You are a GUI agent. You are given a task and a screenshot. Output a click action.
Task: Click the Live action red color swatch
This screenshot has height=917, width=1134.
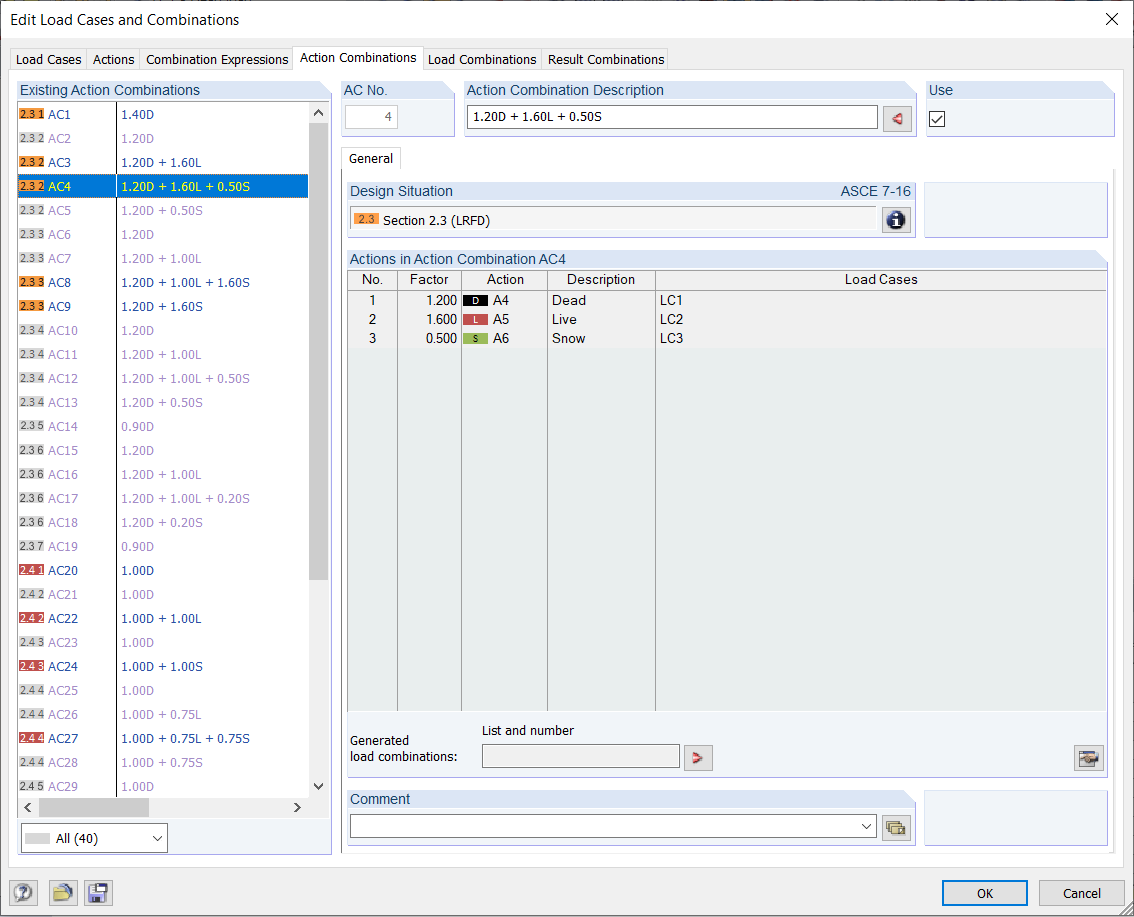475,320
